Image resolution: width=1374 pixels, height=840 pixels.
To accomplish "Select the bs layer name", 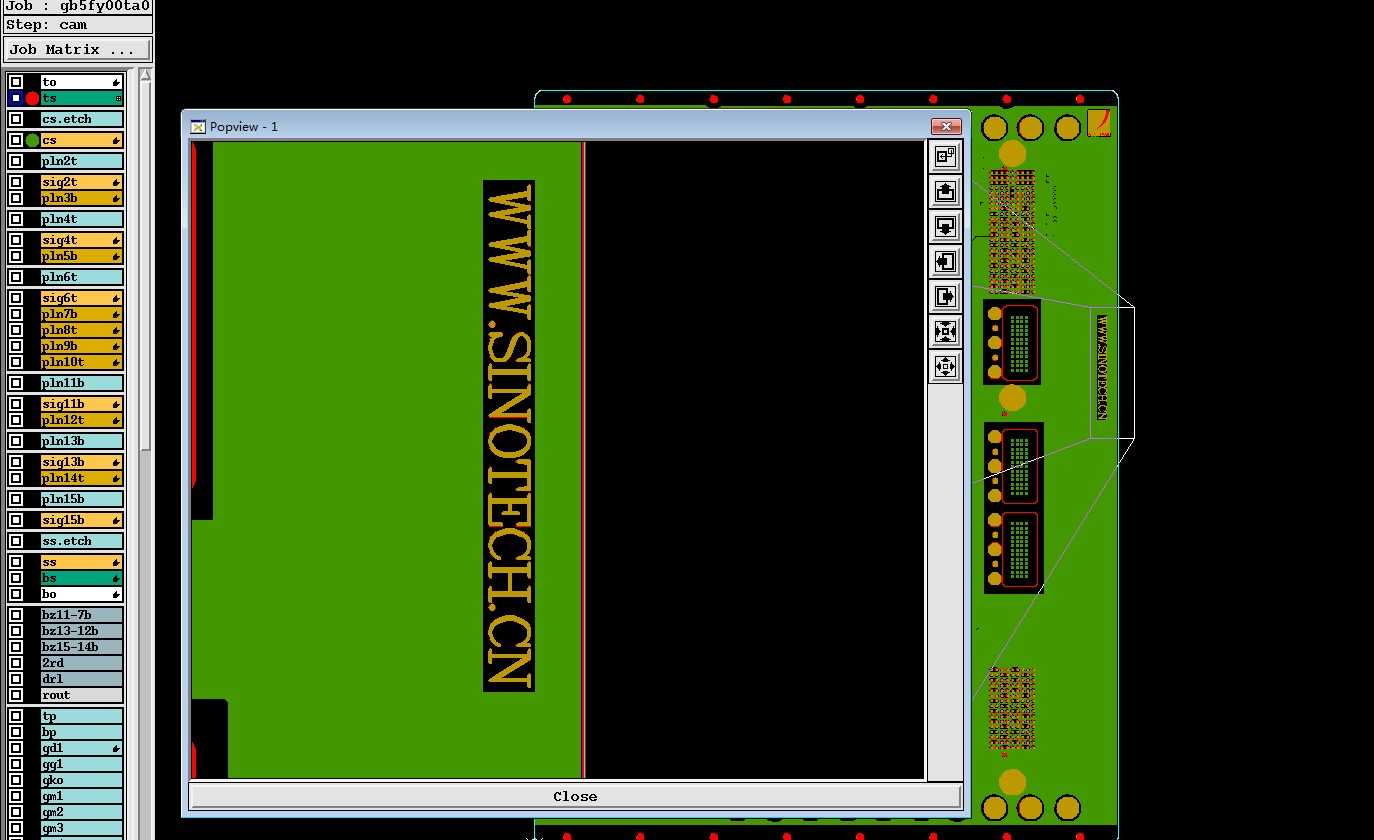I will (82, 578).
